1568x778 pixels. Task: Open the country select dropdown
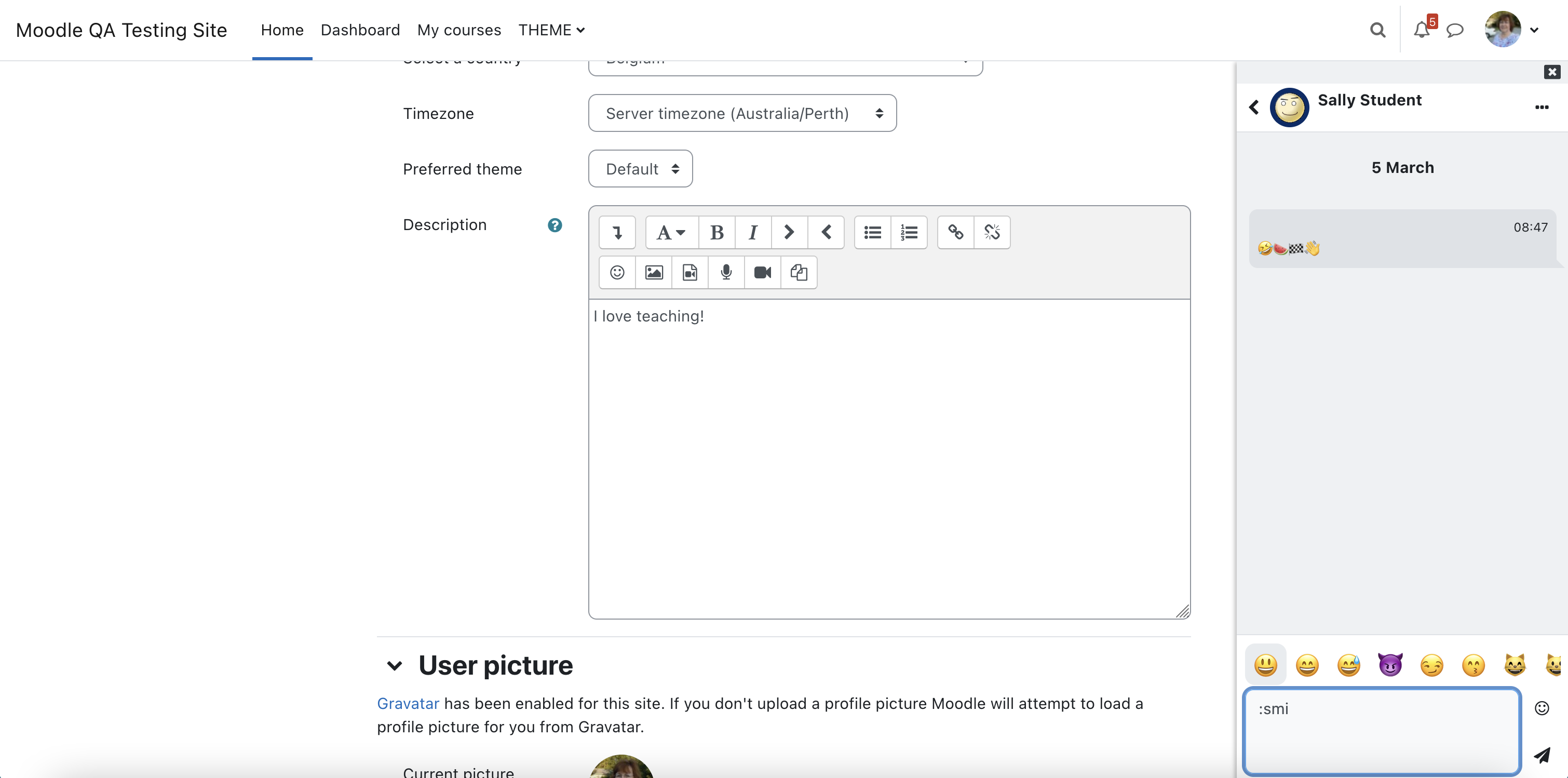[785, 67]
